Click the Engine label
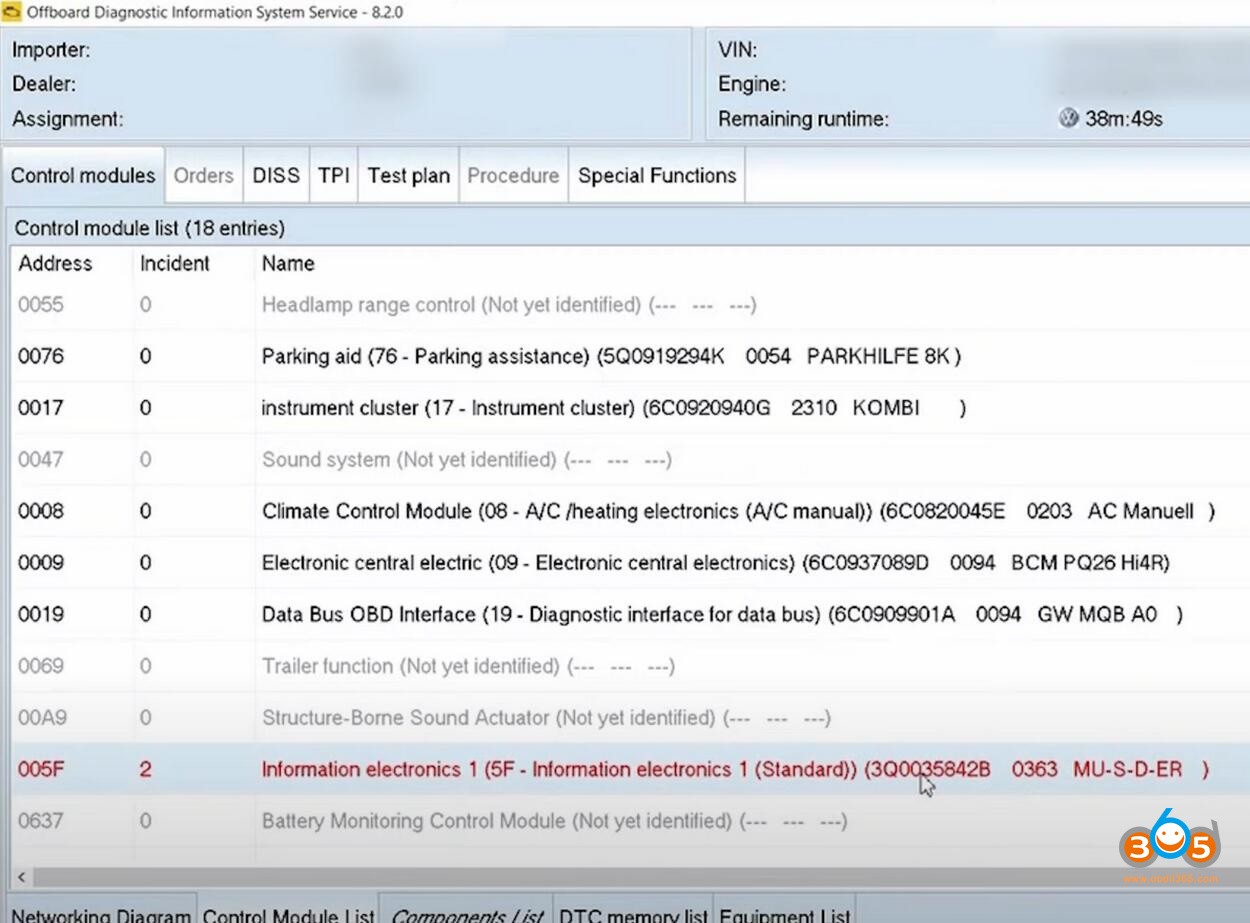The image size is (1250, 923). coord(752,84)
